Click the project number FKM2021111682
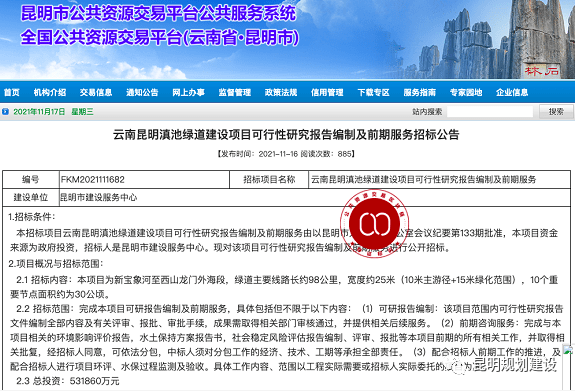Viewport: 575px width, 391px height. [x=93, y=179]
